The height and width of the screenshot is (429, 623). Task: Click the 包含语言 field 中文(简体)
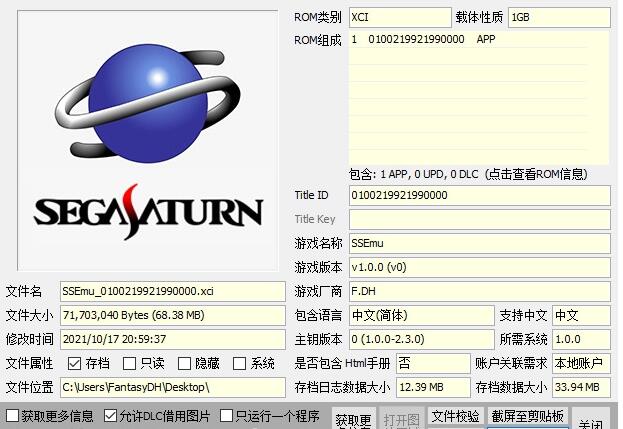[x=422, y=315]
